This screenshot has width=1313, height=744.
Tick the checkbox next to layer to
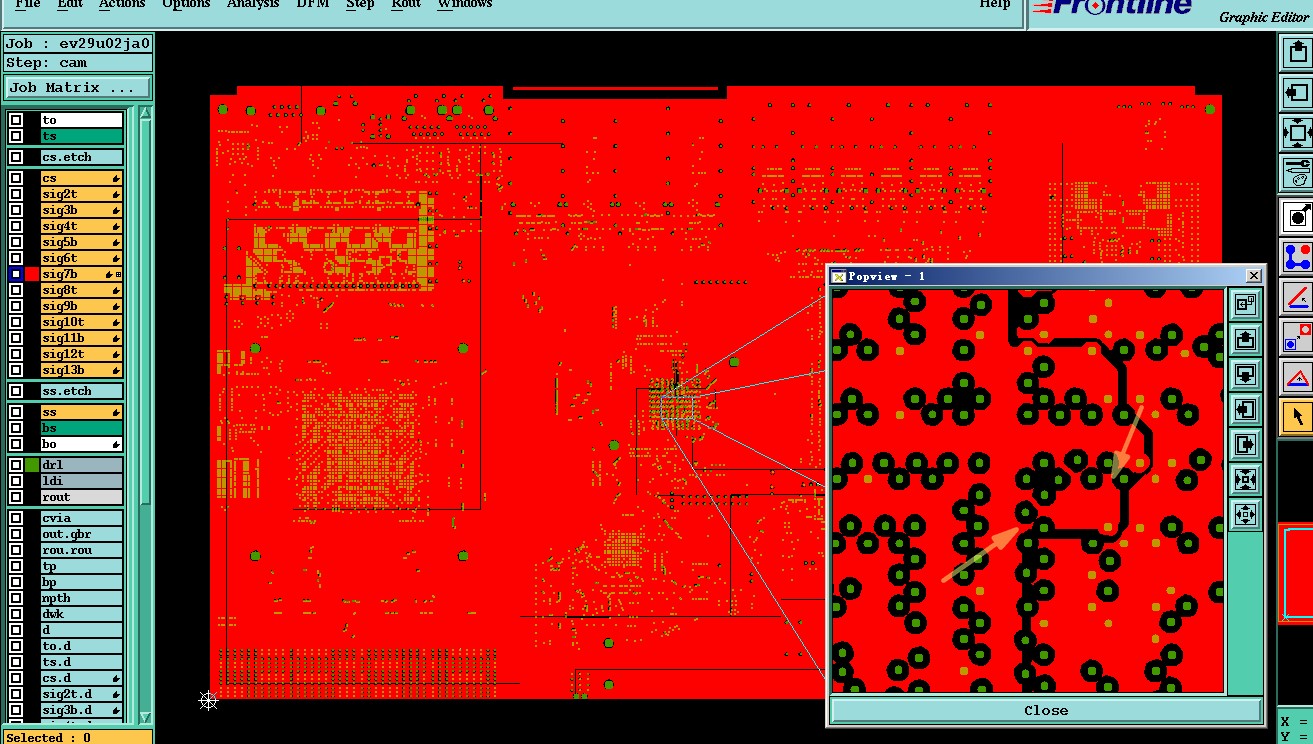point(16,120)
